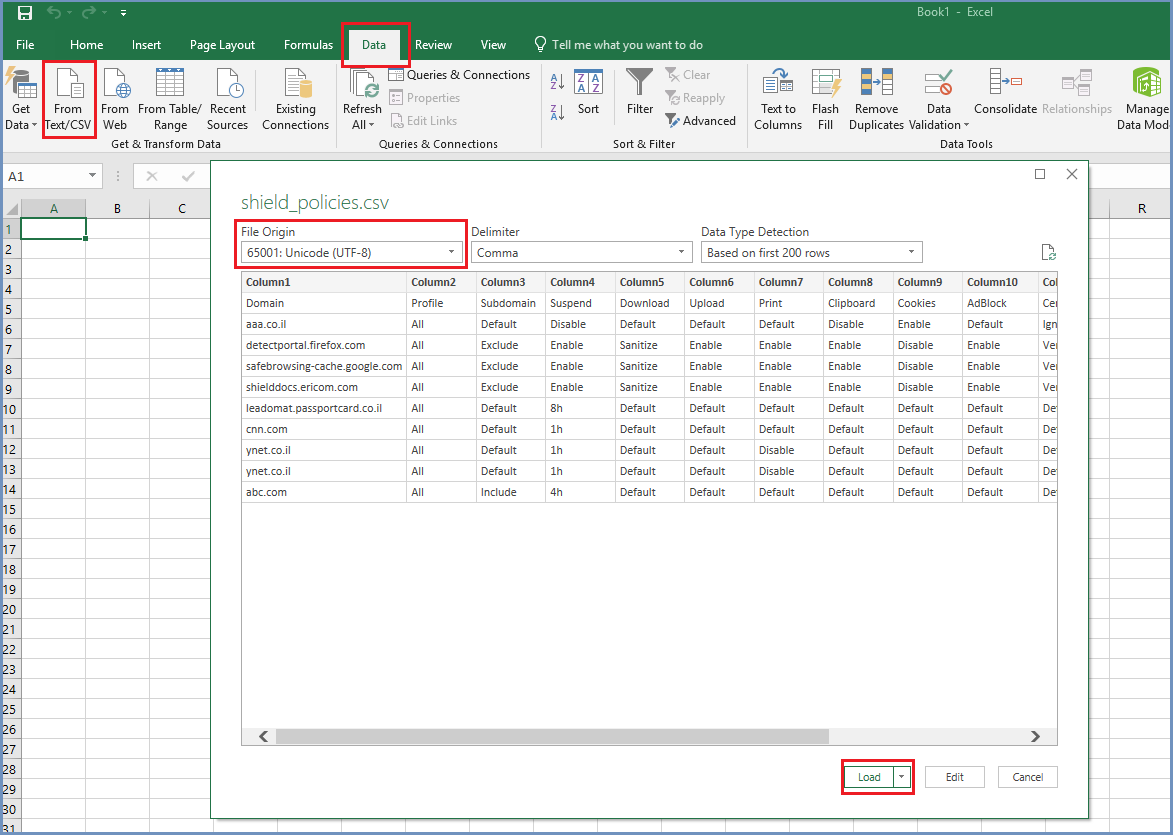Switch to the Home tab
This screenshot has width=1173, height=835.
[87, 45]
